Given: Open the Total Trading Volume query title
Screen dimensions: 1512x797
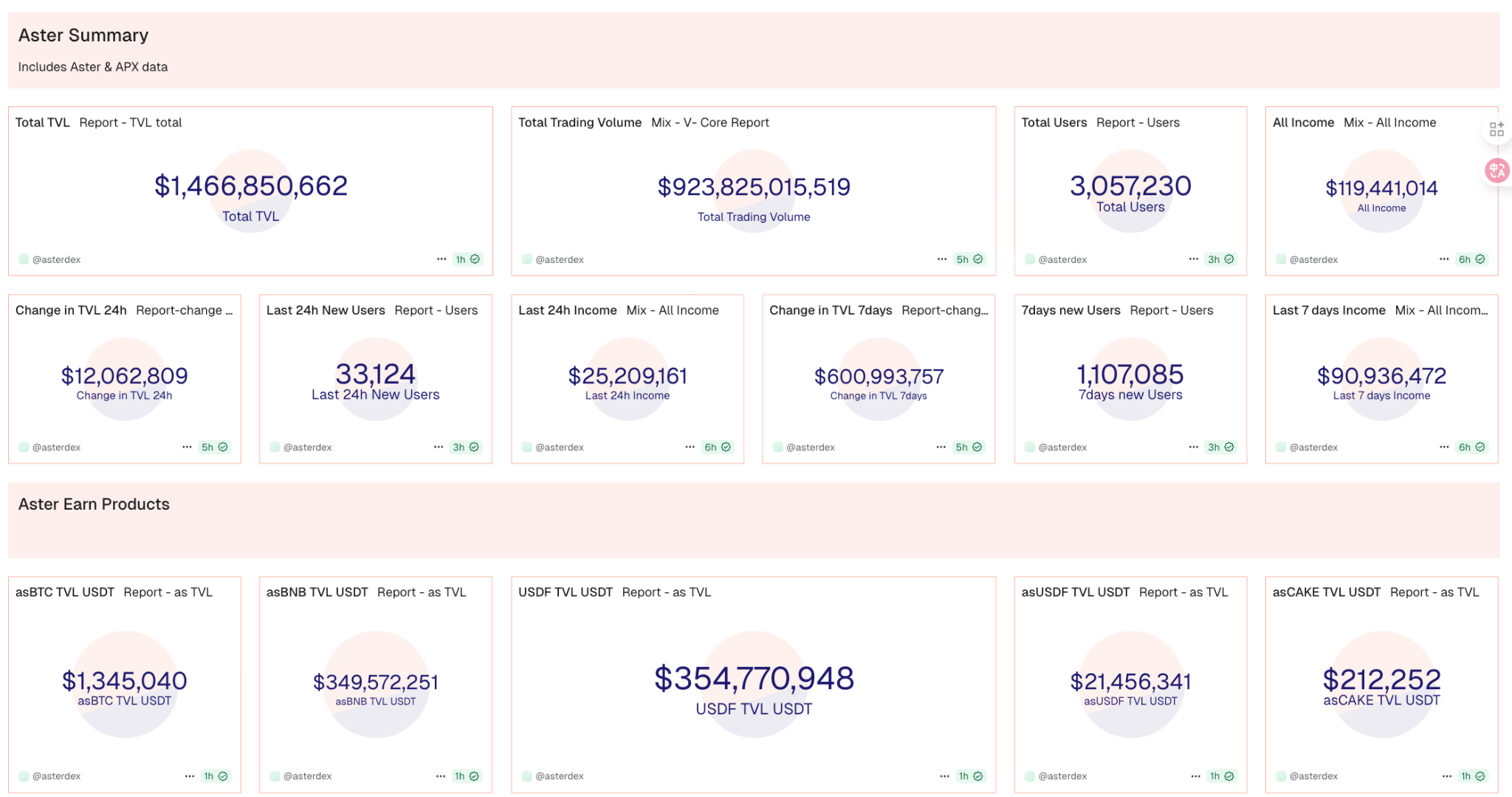Looking at the screenshot, I should pos(580,123).
